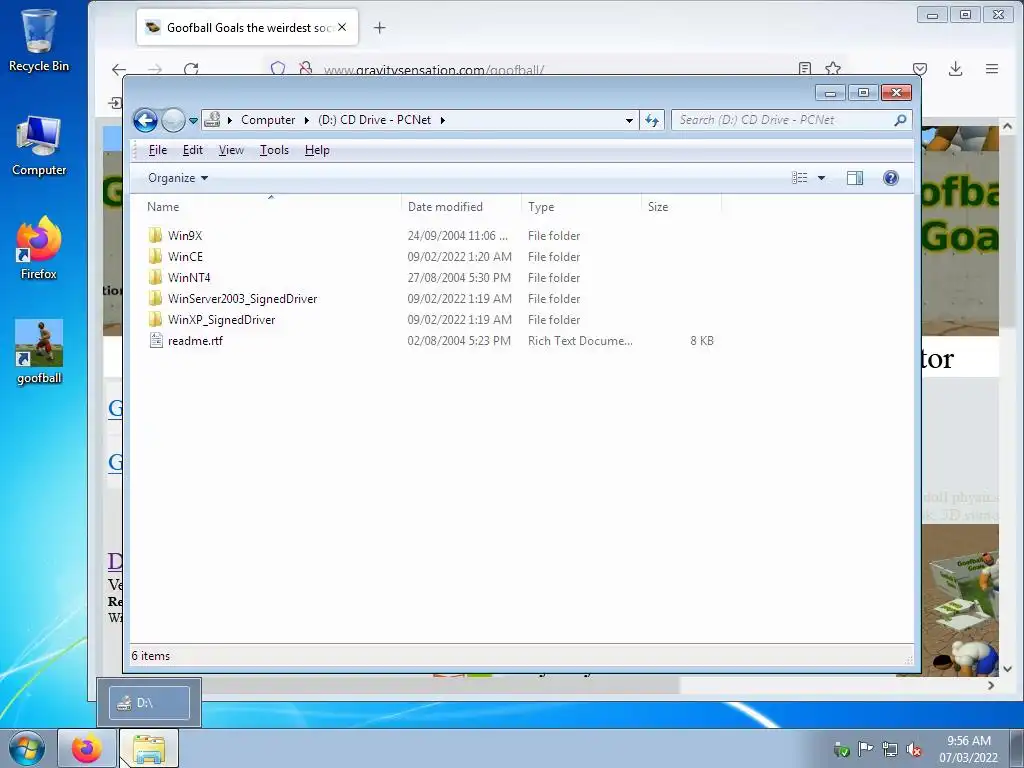Click Firefox page scrollbar down arrow

coord(1007,669)
